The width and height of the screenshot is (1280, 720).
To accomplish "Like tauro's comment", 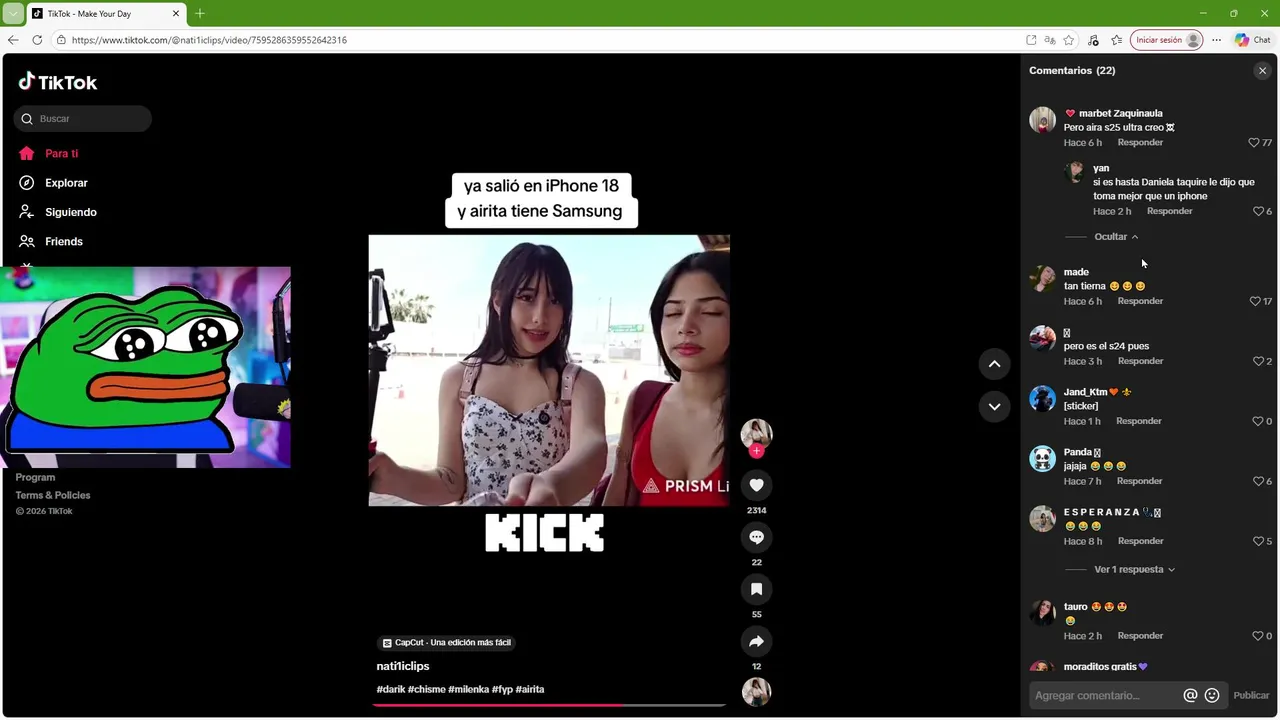I will tap(1258, 636).
